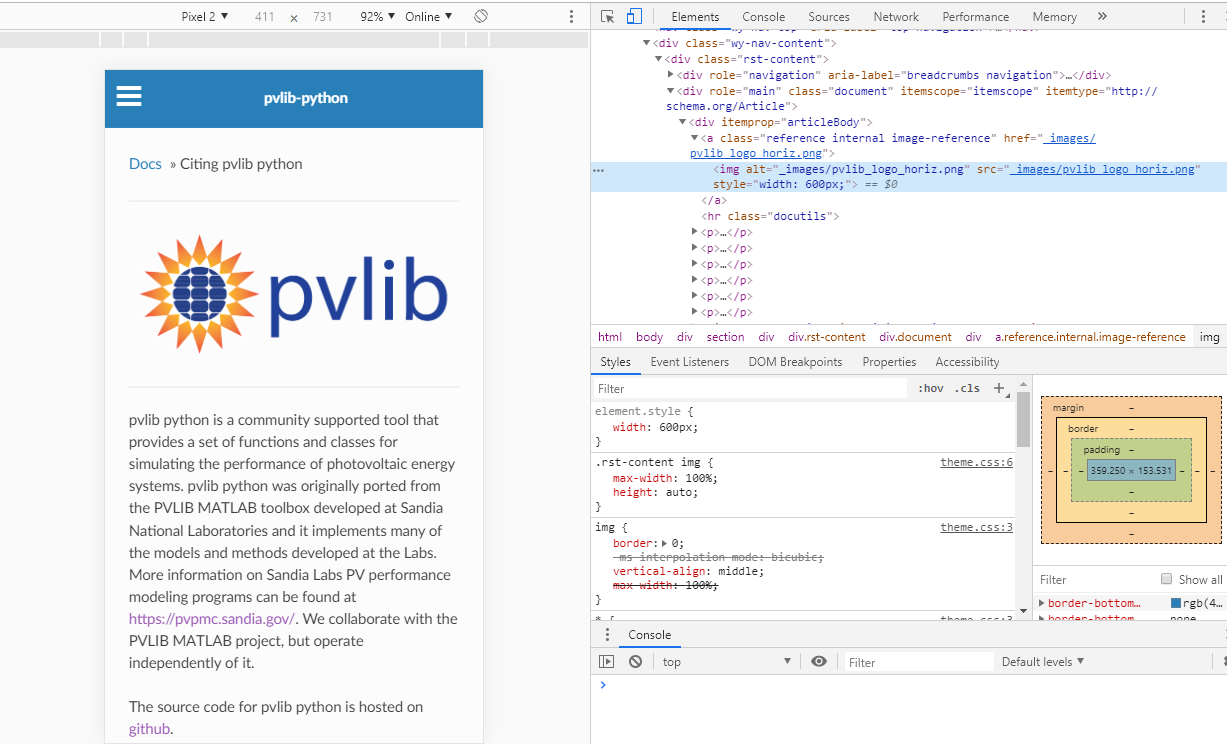This screenshot has width=1227, height=744.
Task: Select the hr class docutils node
Action: tap(769, 216)
